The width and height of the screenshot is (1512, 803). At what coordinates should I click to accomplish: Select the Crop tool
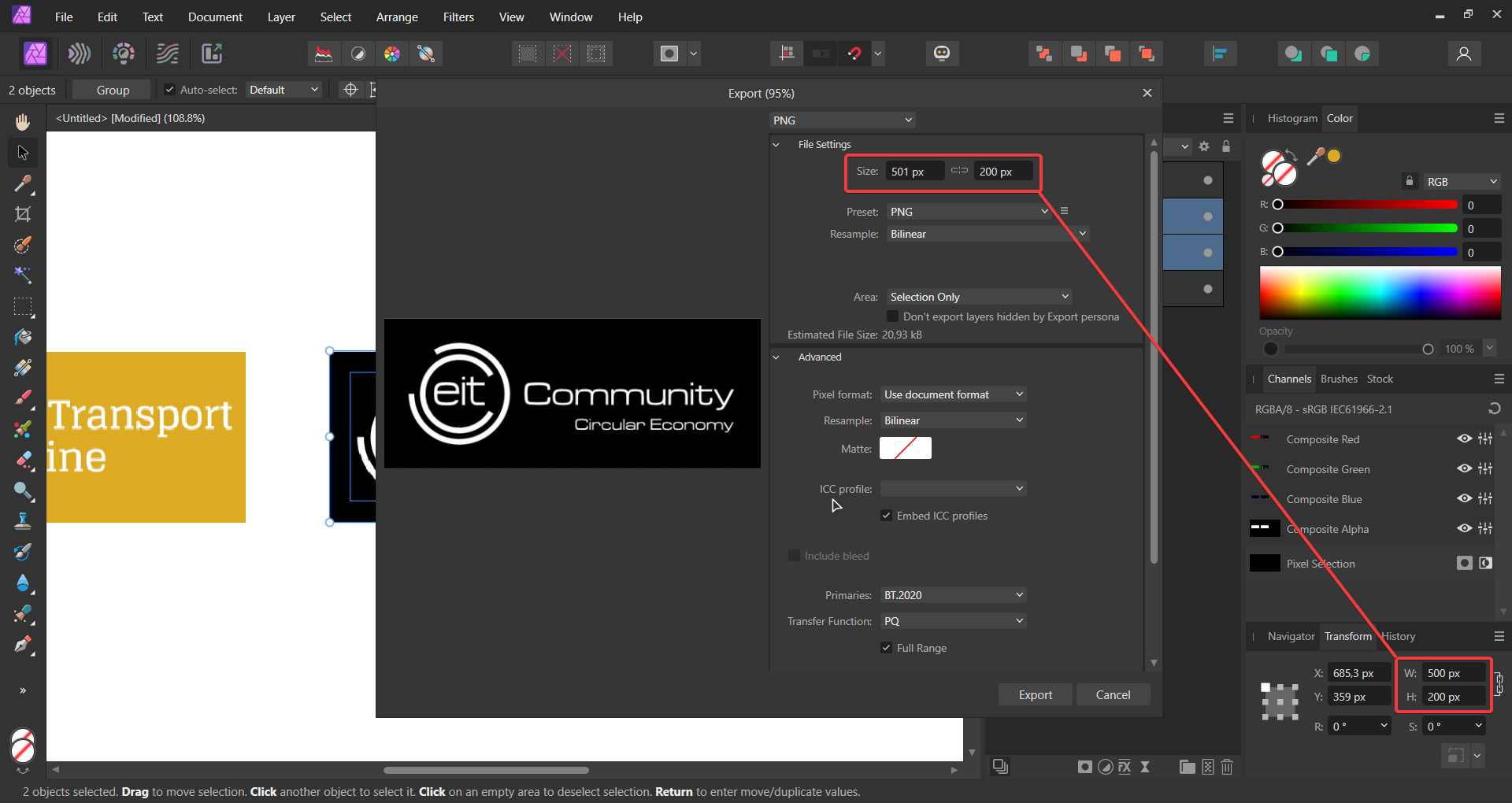[23, 214]
